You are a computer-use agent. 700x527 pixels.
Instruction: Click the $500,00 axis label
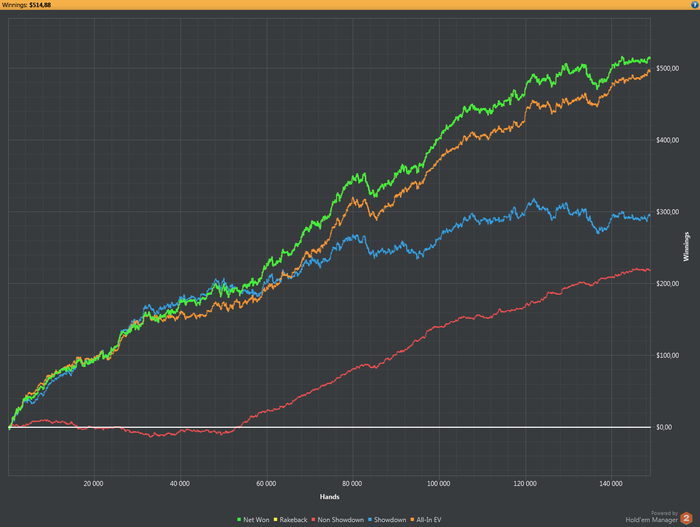tap(667, 68)
